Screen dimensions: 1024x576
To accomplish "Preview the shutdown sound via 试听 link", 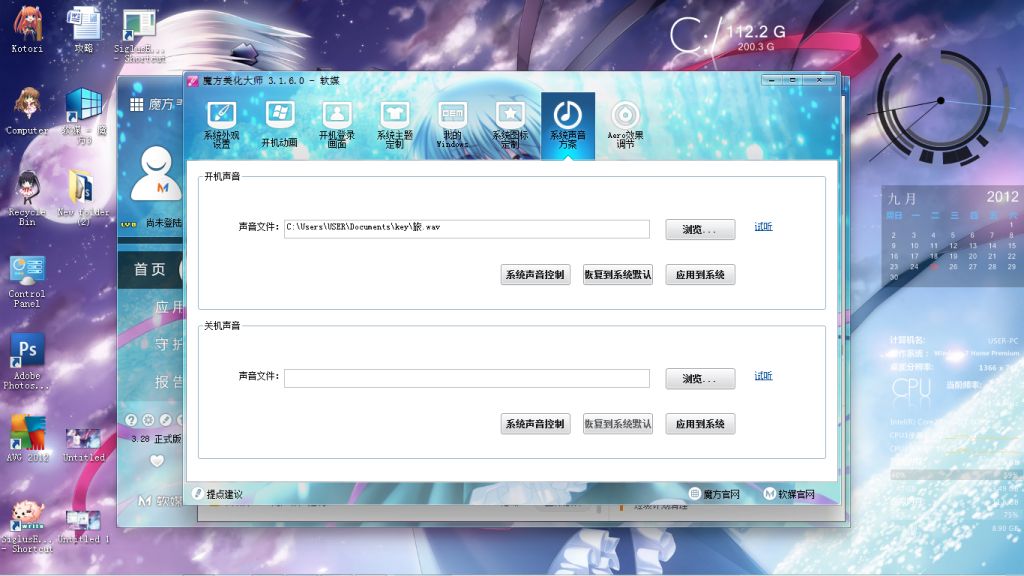I will click(763, 377).
